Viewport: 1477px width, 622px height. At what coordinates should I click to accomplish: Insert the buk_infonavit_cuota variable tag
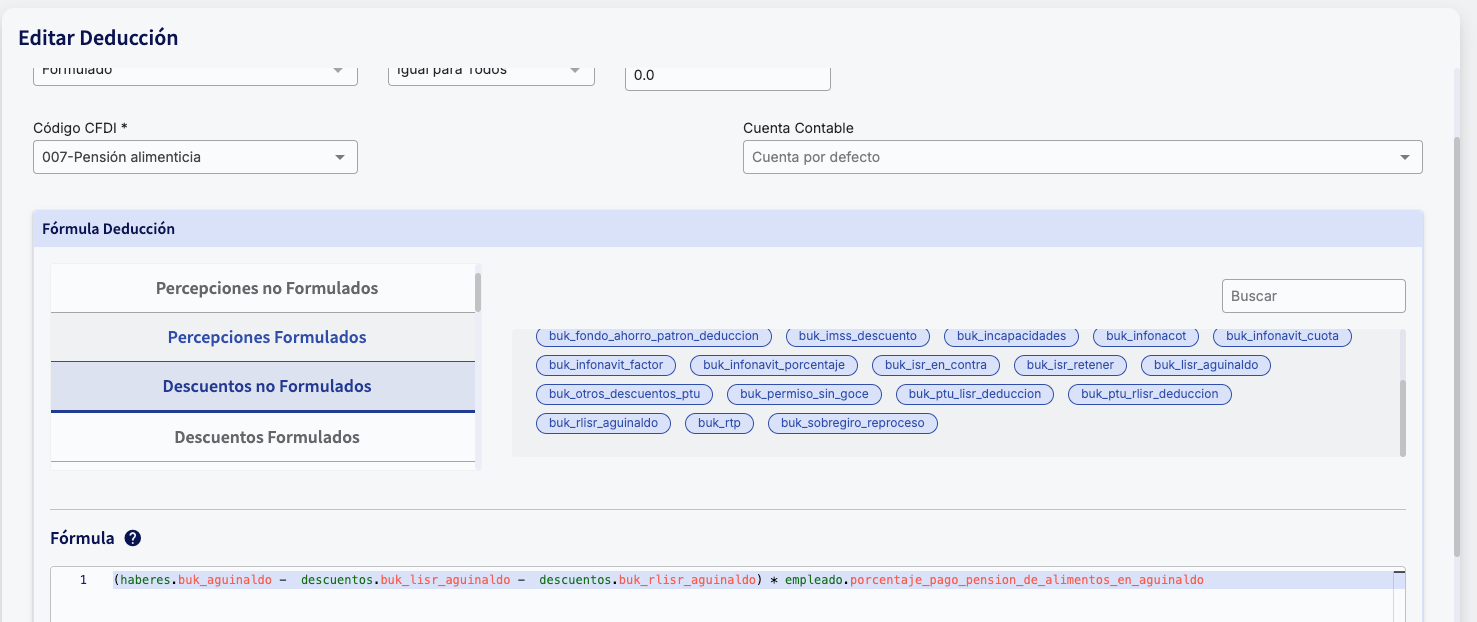click(x=1282, y=336)
